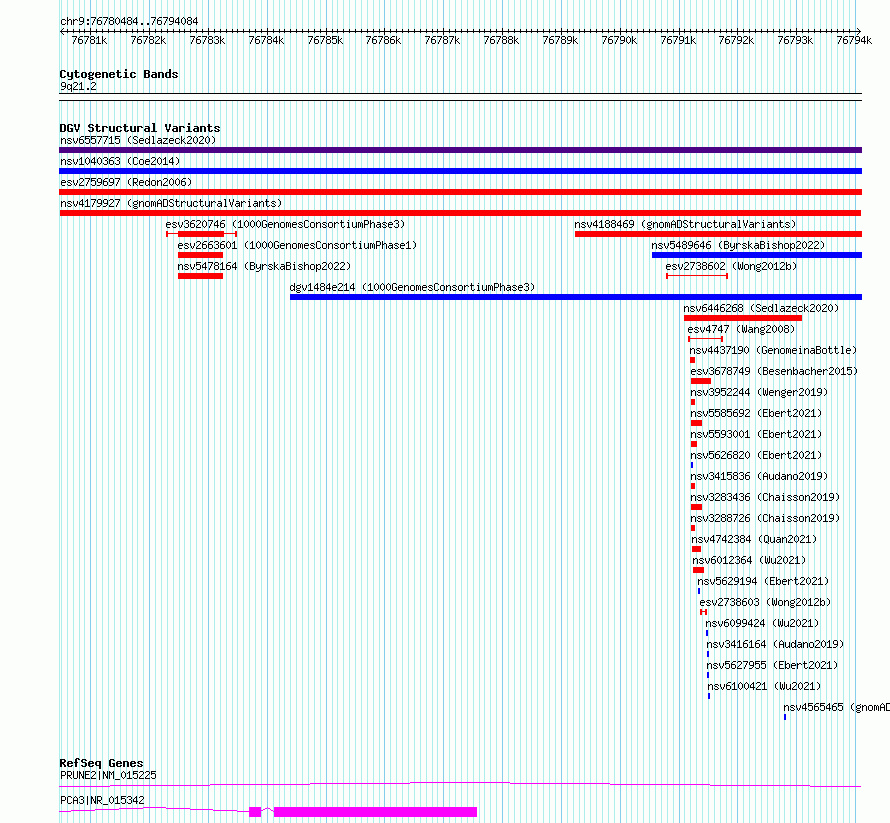Select the red nsv6446268 variant bar
The width and height of the screenshot is (890, 823).
[743, 318]
